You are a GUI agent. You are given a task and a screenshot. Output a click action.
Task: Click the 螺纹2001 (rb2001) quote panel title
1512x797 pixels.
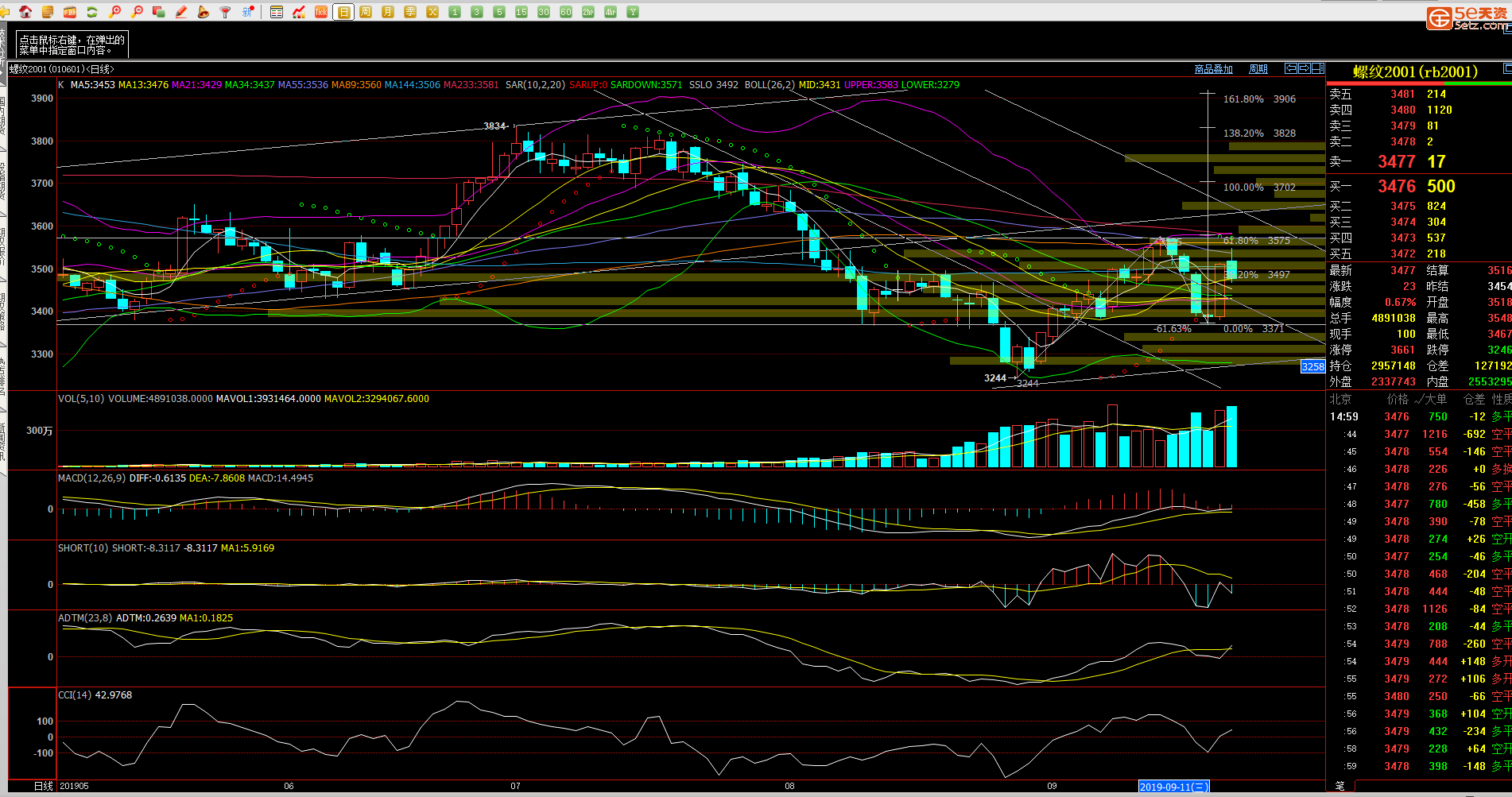tap(1415, 72)
